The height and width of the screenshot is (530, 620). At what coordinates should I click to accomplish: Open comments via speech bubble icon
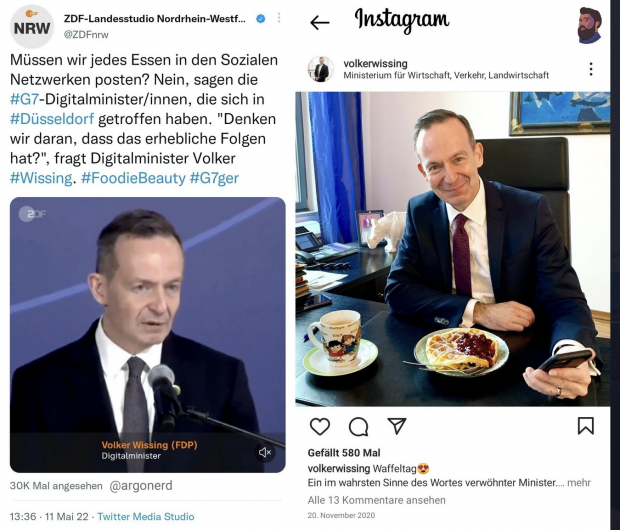tap(359, 427)
